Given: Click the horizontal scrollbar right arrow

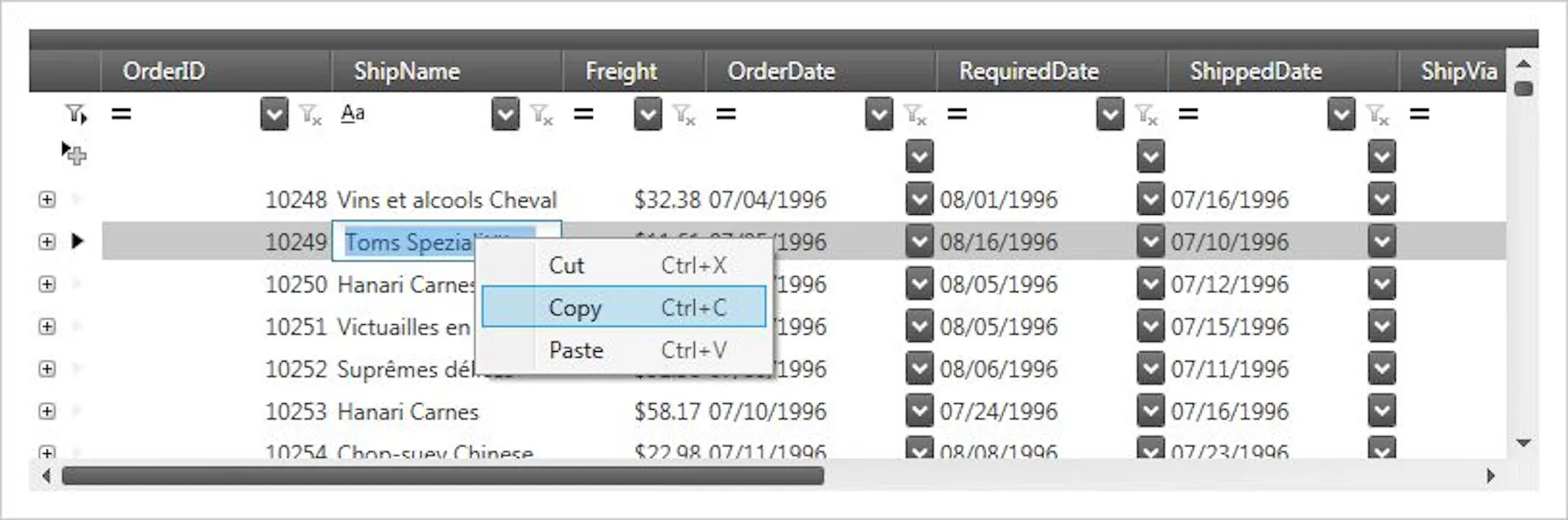Looking at the screenshot, I should click(1490, 476).
